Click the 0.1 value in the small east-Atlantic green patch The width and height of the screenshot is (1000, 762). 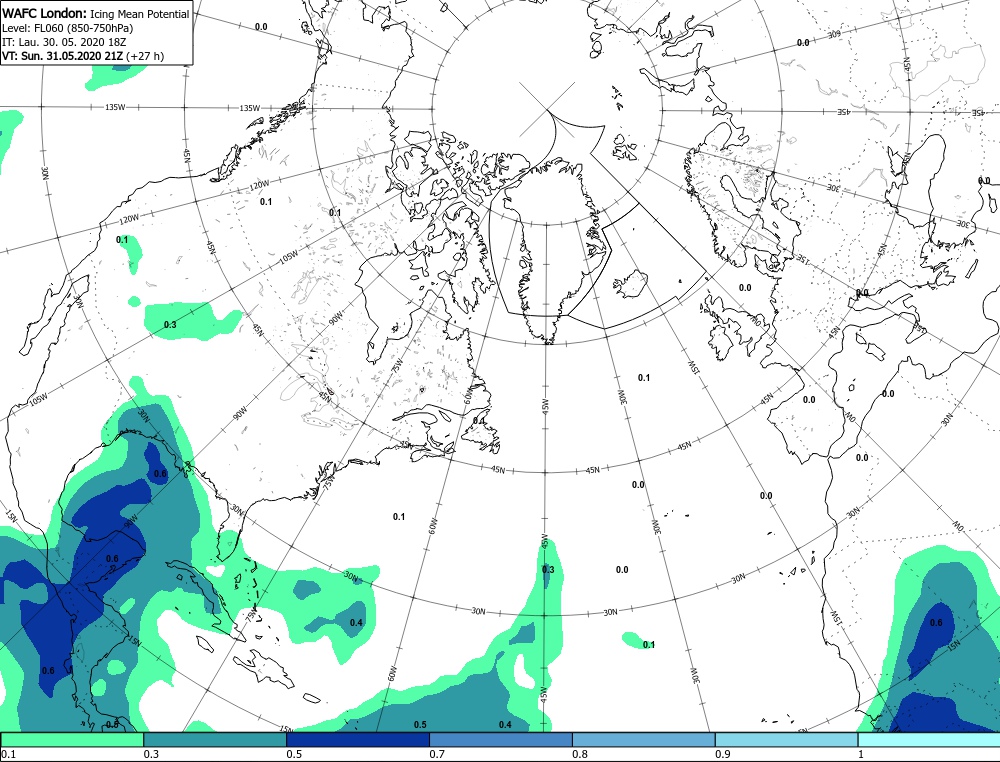(649, 645)
